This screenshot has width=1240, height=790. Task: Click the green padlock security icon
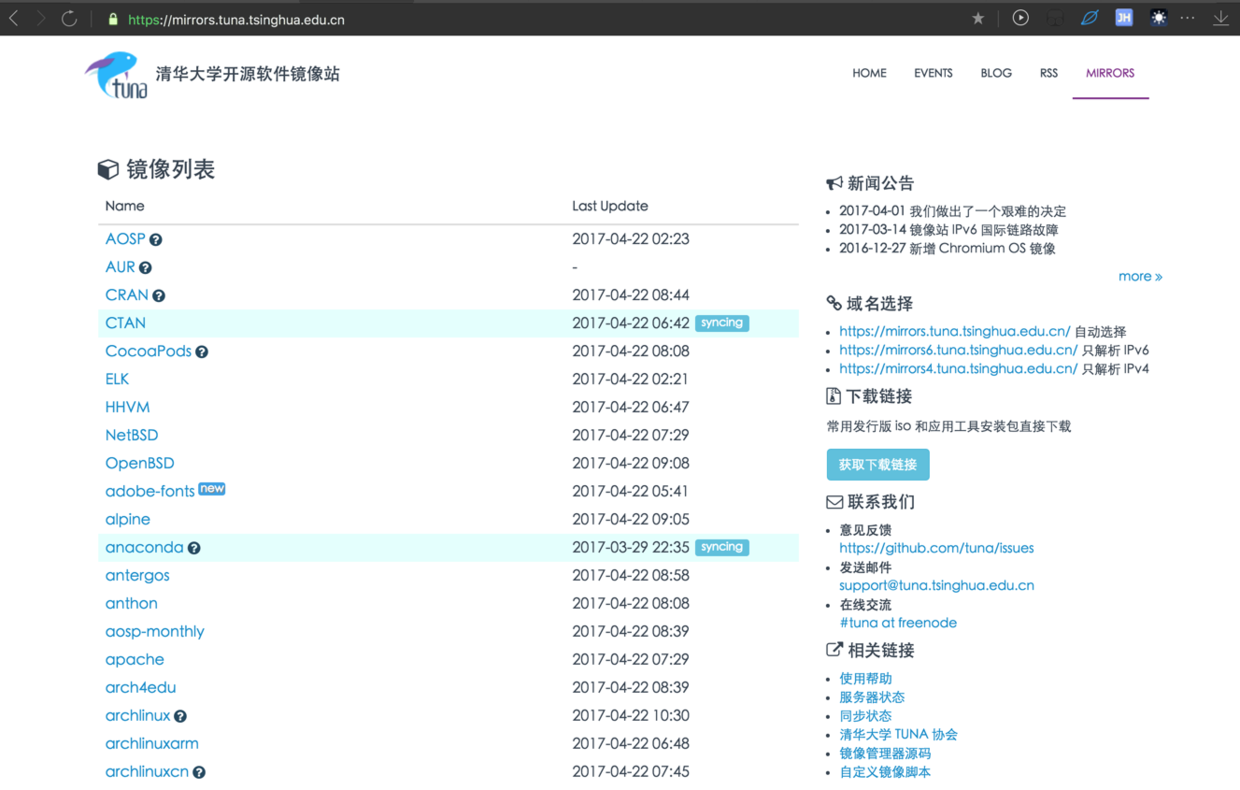coord(113,19)
